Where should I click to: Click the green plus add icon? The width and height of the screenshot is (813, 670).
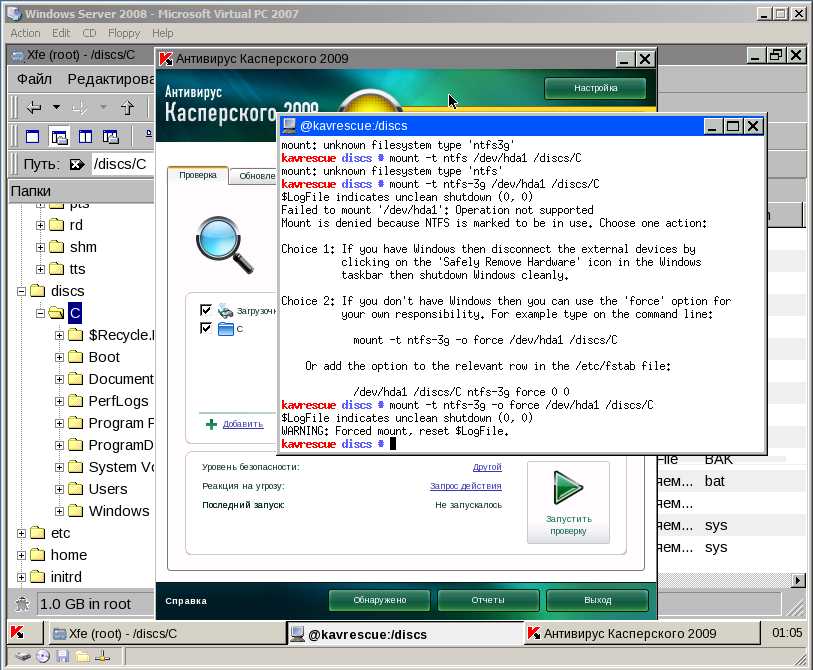pos(212,424)
